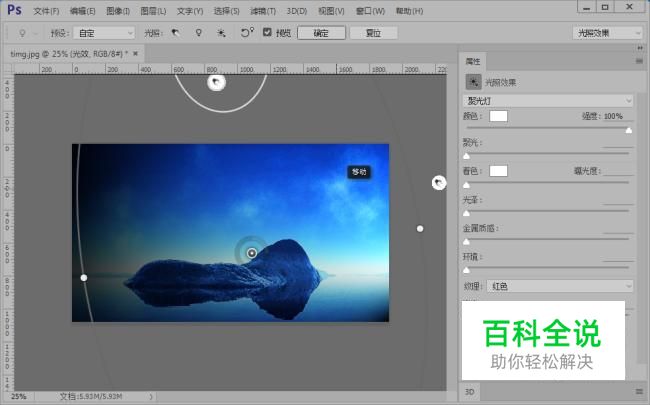The image size is (650, 405).
Task: Expand the status bar info arrow
Action: [151, 397]
